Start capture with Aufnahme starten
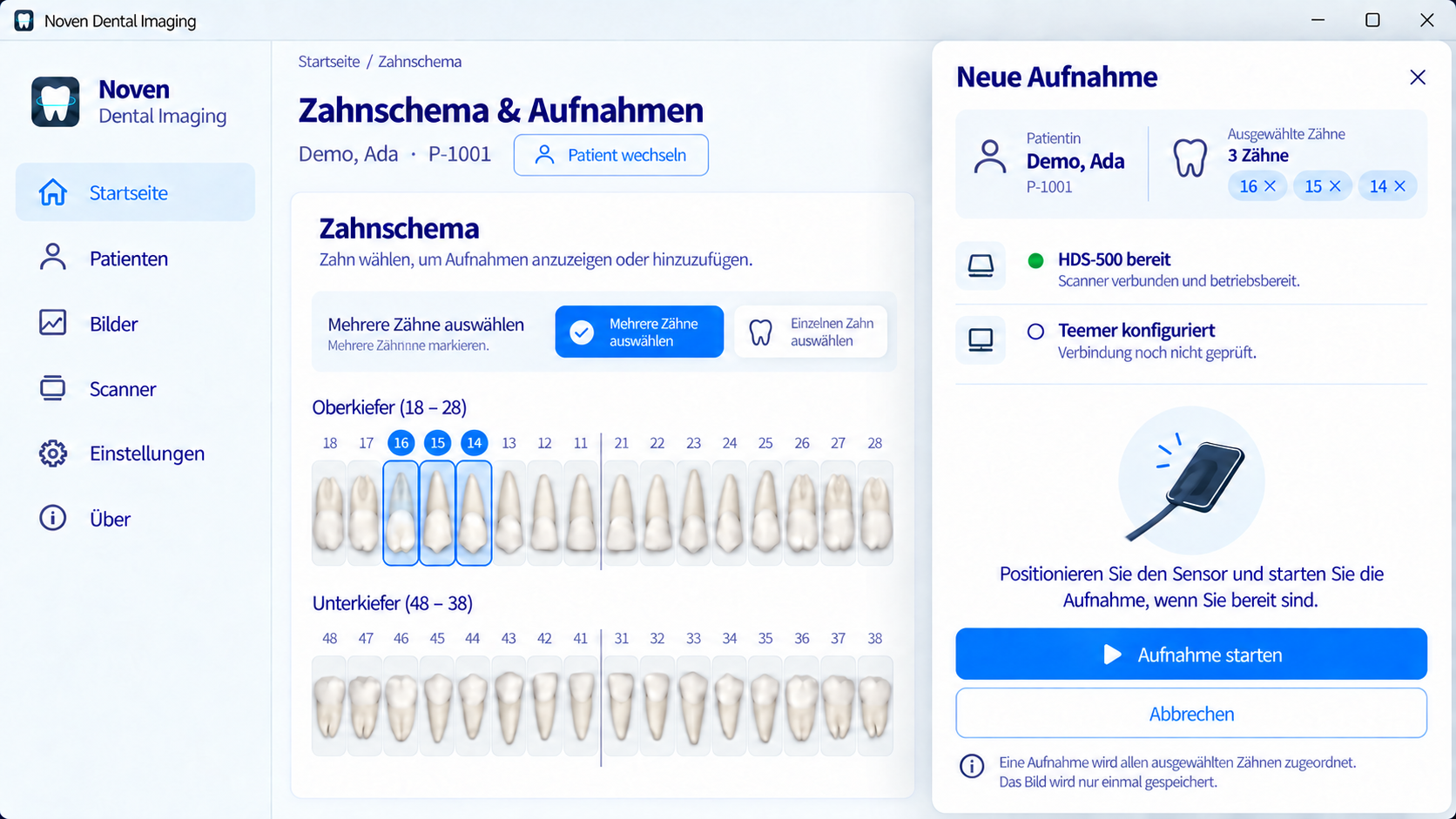This screenshot has height=819, width=1456. 1191,655
